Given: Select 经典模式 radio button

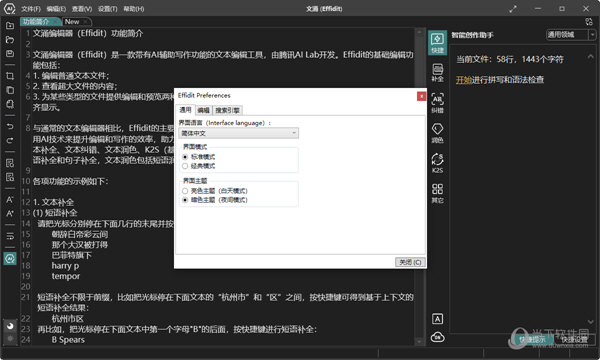Looking at the screenshot, I should 185,166.
